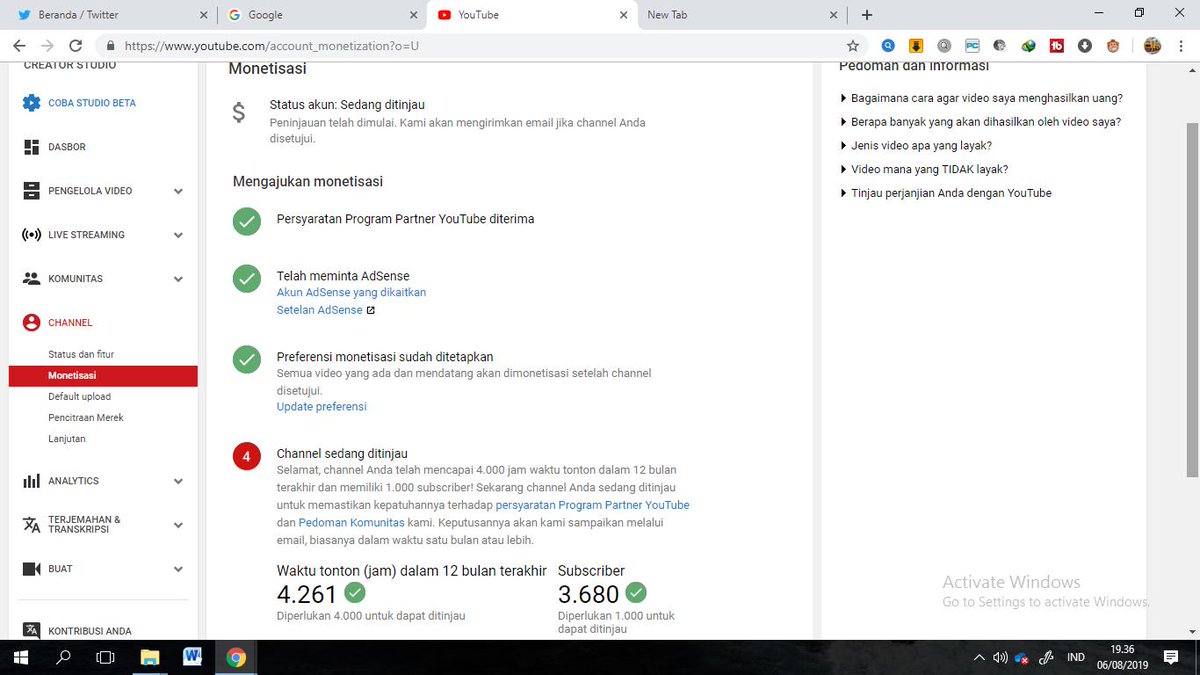Click the blue magnifier extension icon
The image size is (1200, 675).
888,46
